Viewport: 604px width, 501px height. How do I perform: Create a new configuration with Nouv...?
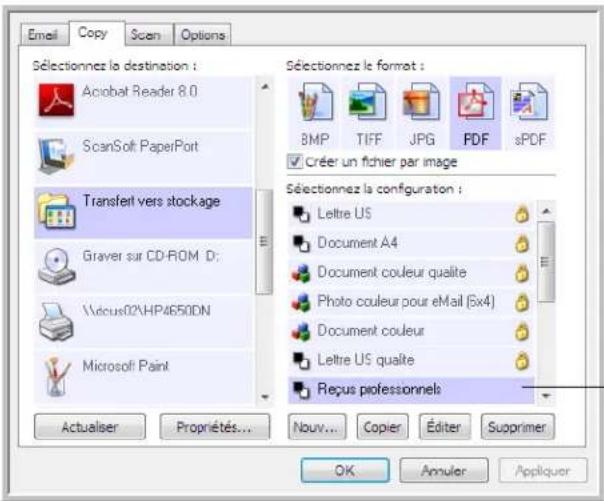pyautogui.click(x=317, y=427)
